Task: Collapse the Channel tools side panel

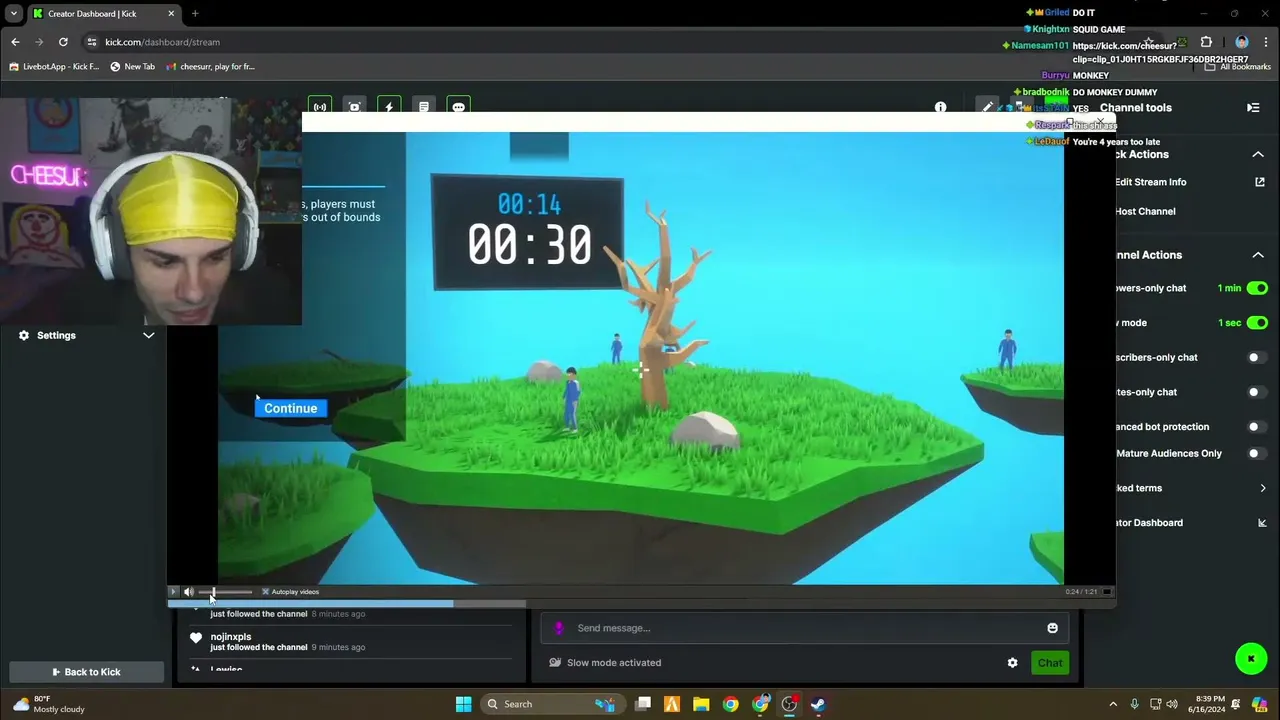Action: 1253,108
